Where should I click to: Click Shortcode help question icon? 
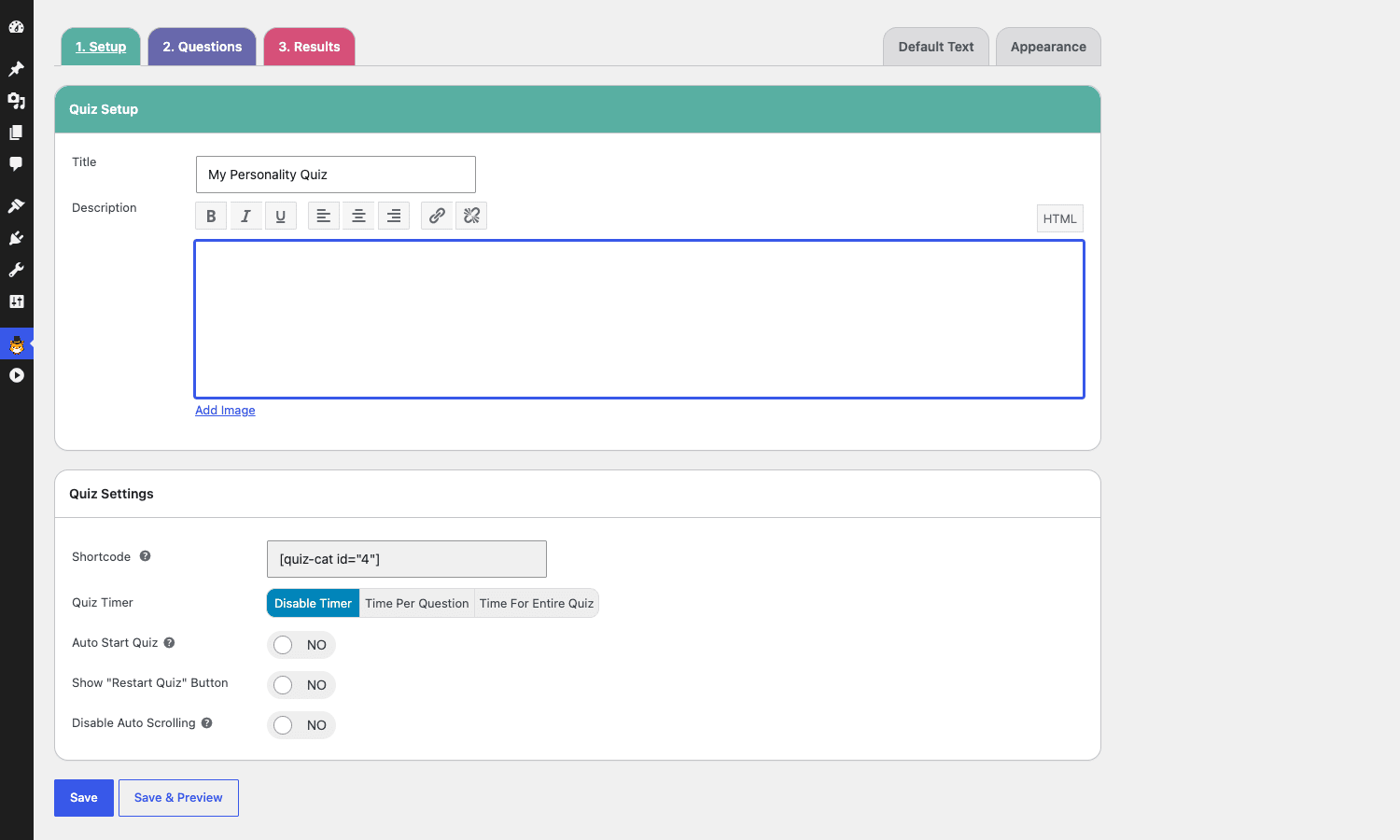pos(145,556)
